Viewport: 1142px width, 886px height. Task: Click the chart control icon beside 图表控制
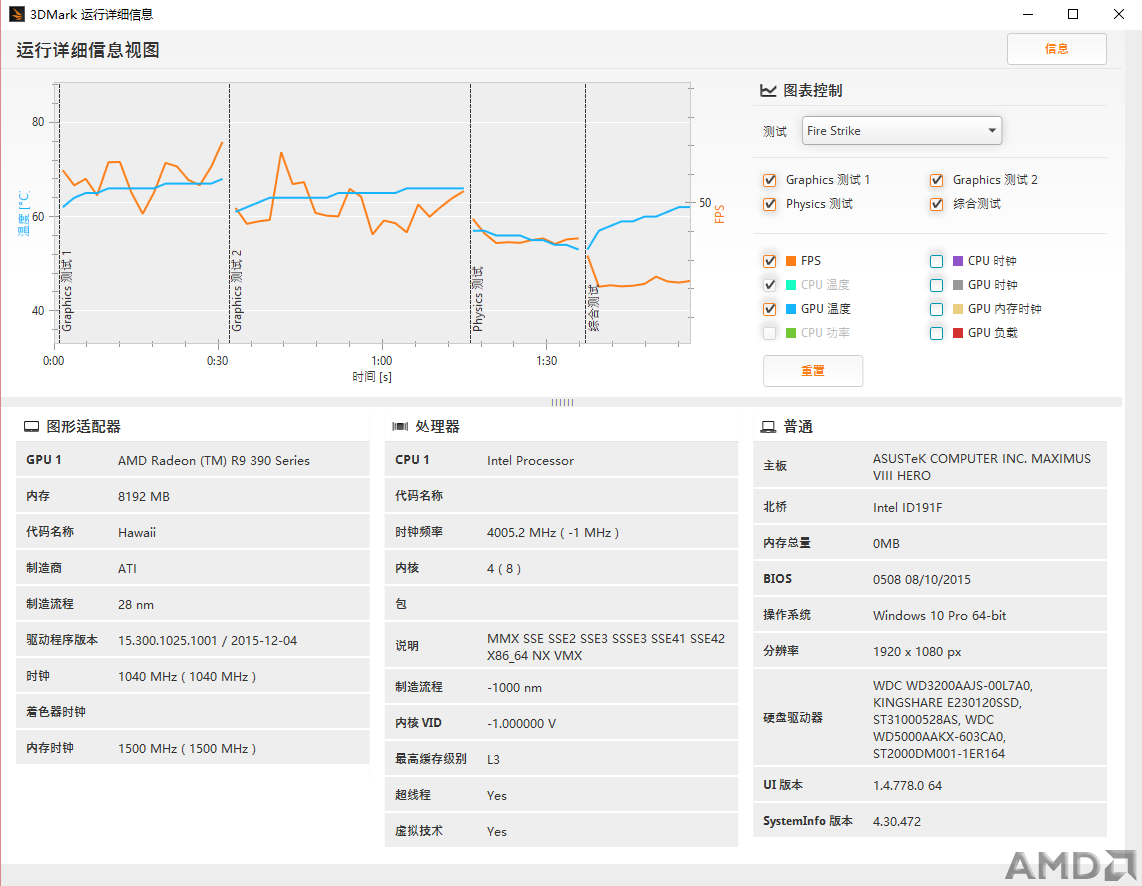pyautogui.click(x=768, y=90)
